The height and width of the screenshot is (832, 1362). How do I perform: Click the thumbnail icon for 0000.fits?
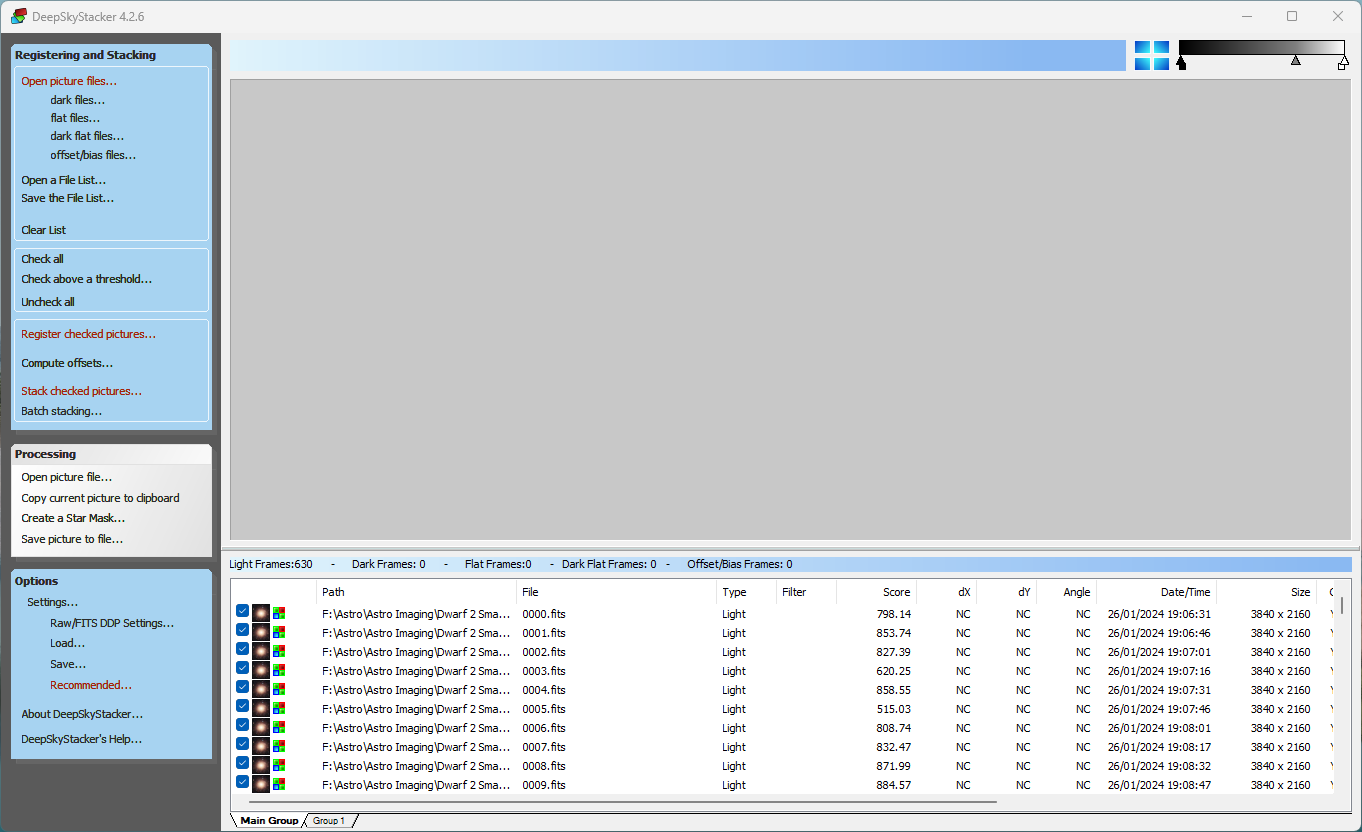(x=261, y=613)
